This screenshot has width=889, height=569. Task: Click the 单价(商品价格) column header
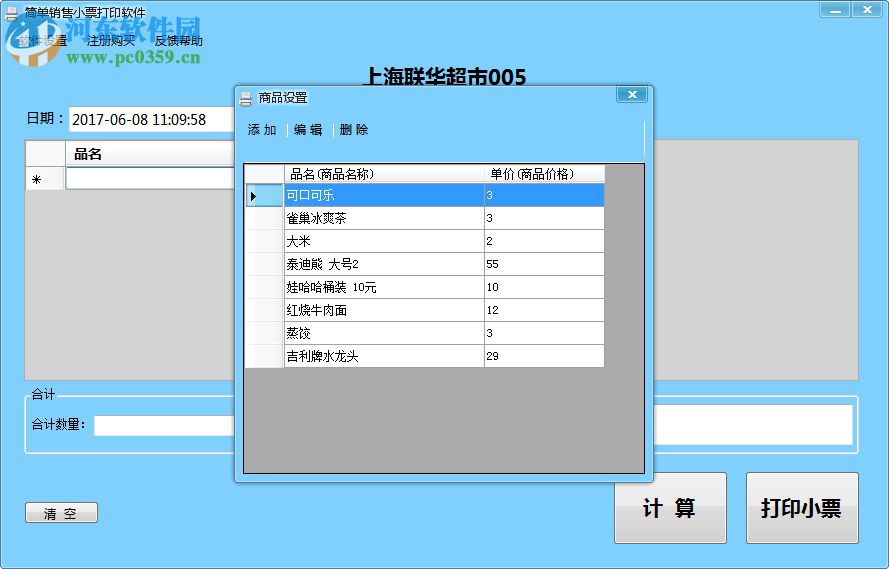544,174
